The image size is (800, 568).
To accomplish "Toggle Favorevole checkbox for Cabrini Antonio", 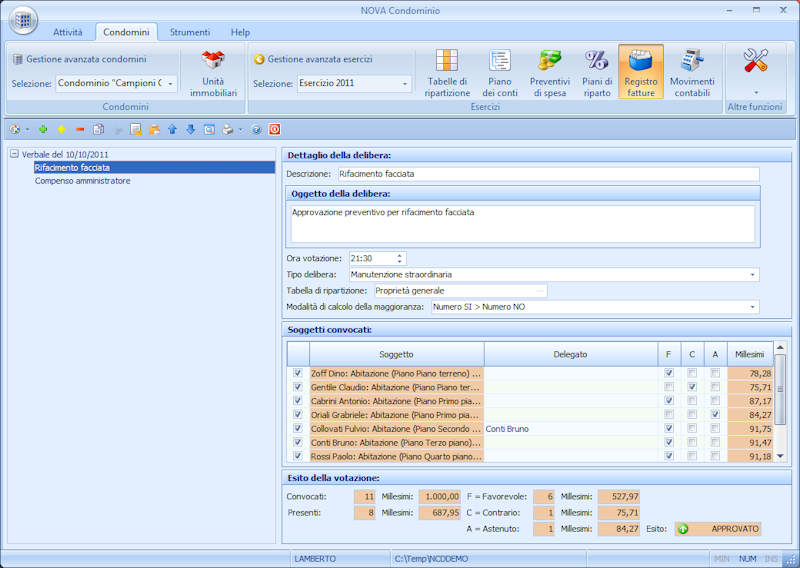I will click(669, 401).
